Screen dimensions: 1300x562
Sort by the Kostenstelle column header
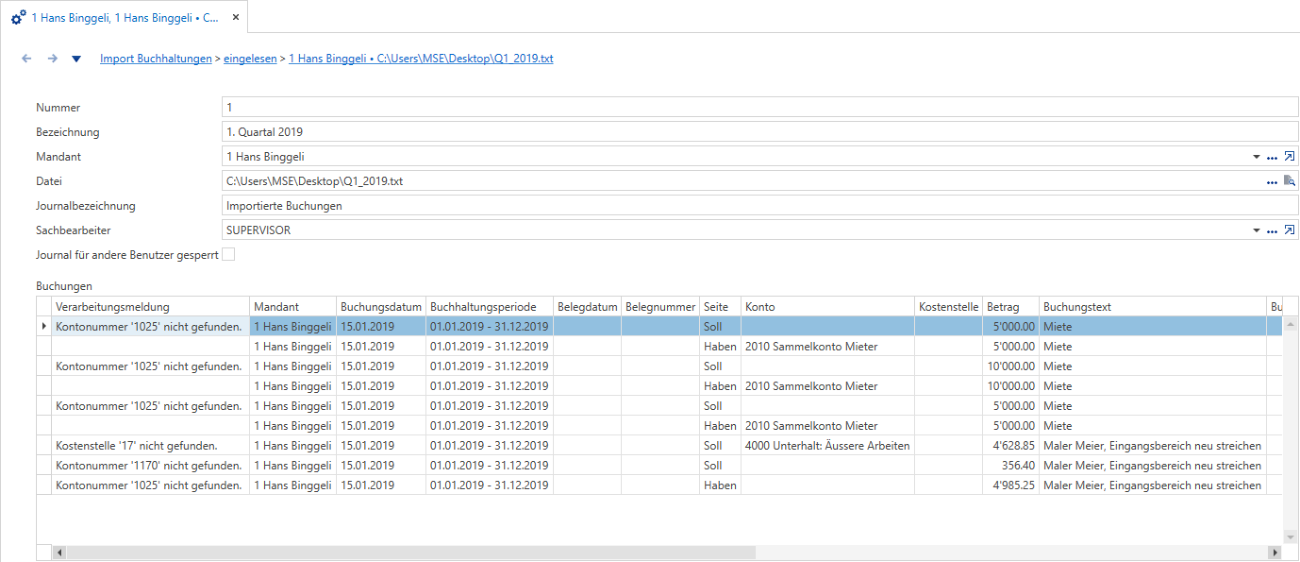[949, 306]
